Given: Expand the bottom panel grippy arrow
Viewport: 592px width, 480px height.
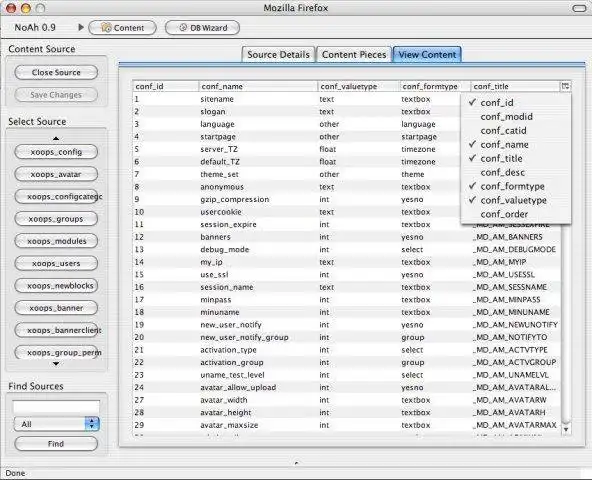Looking at the screenshot, I should pyautogui.click(x=296, y=462).
